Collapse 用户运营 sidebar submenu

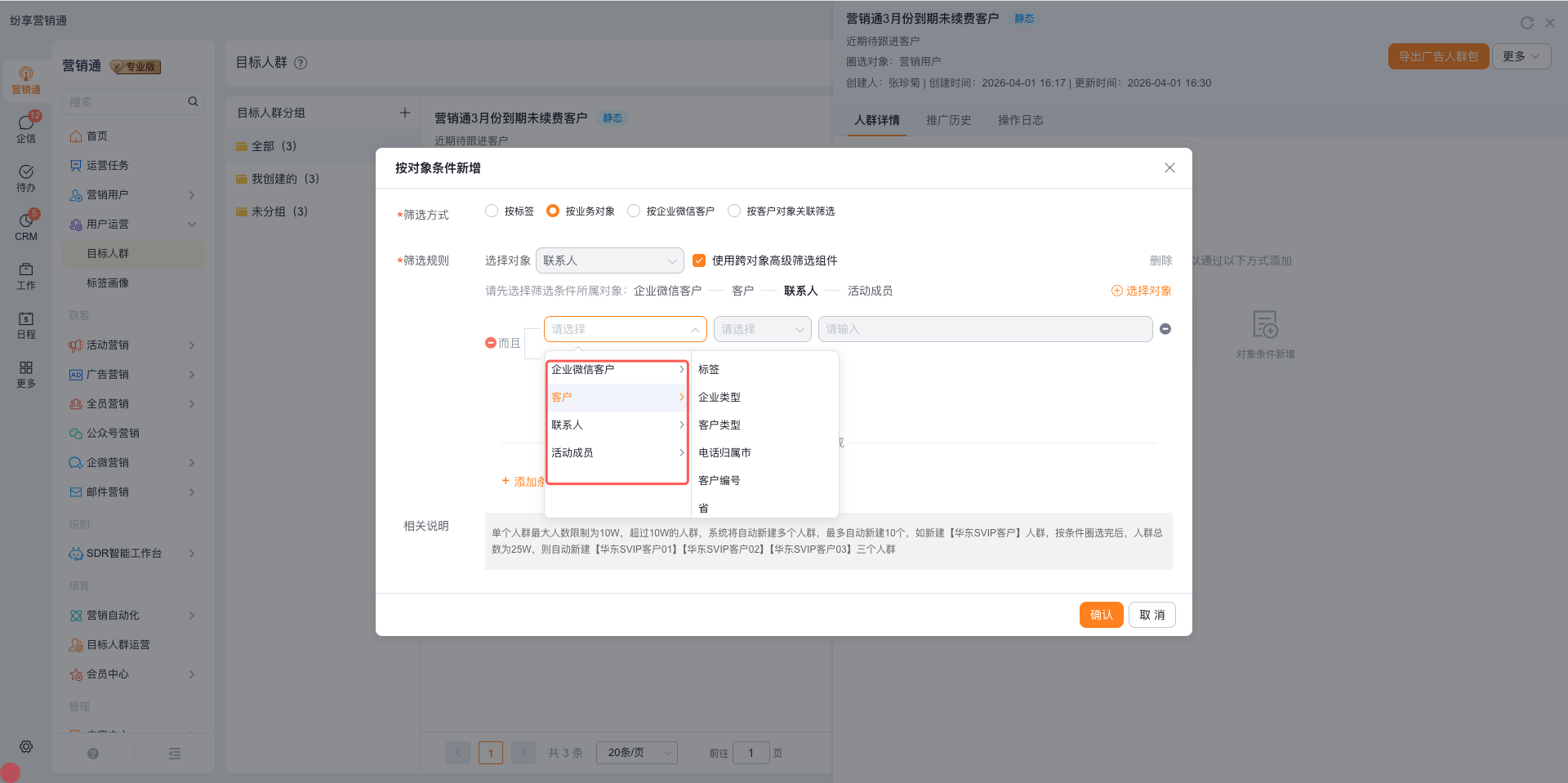pyautogui.click(x=192, y=225)
